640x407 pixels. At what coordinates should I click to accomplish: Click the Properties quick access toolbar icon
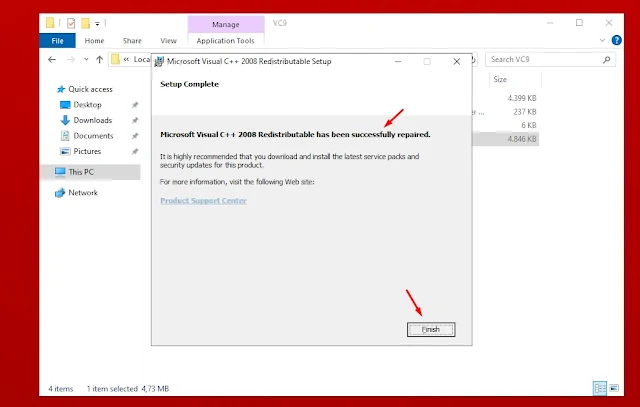pyautogui.click(x=71, y=23)
